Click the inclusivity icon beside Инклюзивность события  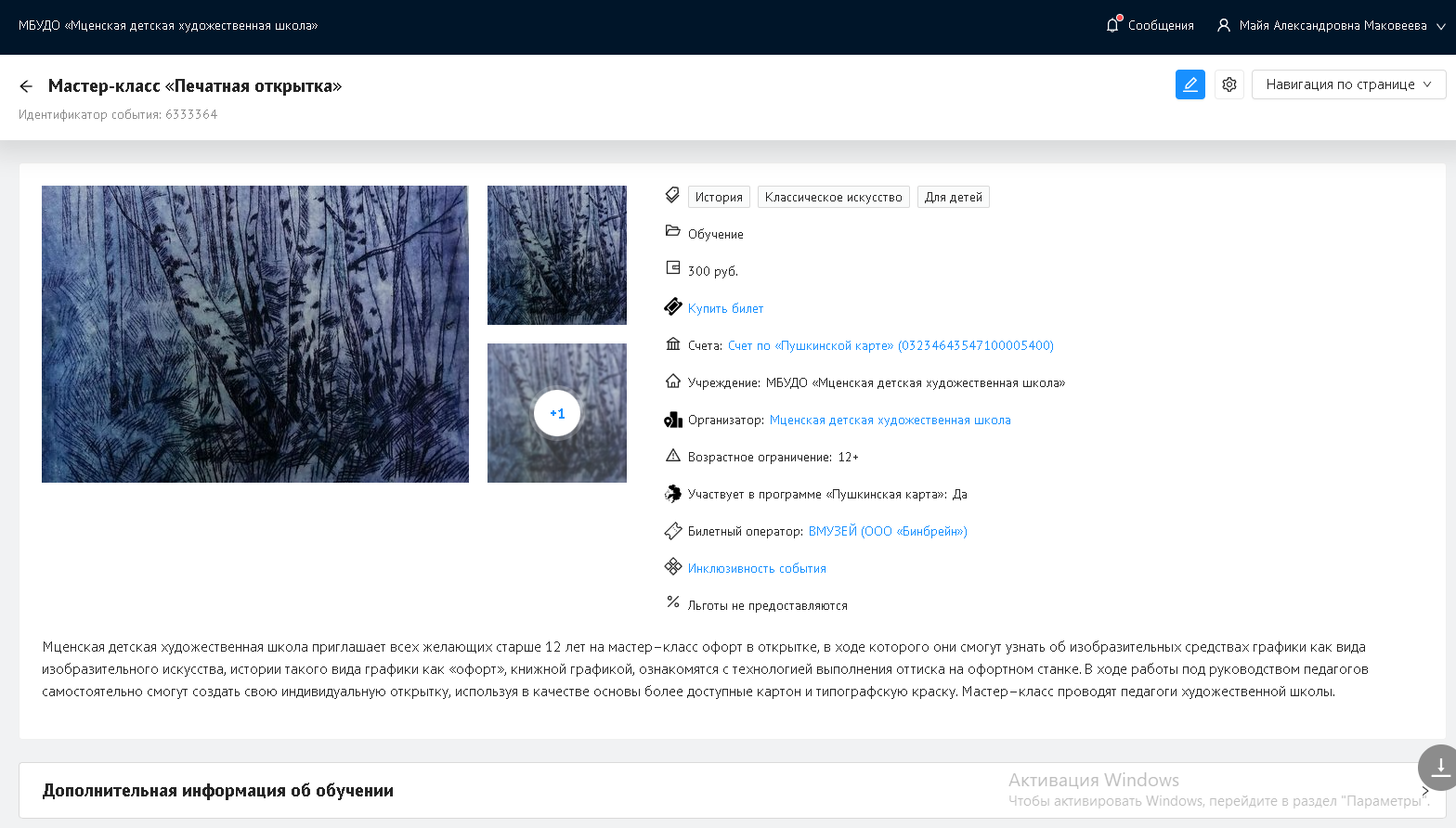point(673,567)
